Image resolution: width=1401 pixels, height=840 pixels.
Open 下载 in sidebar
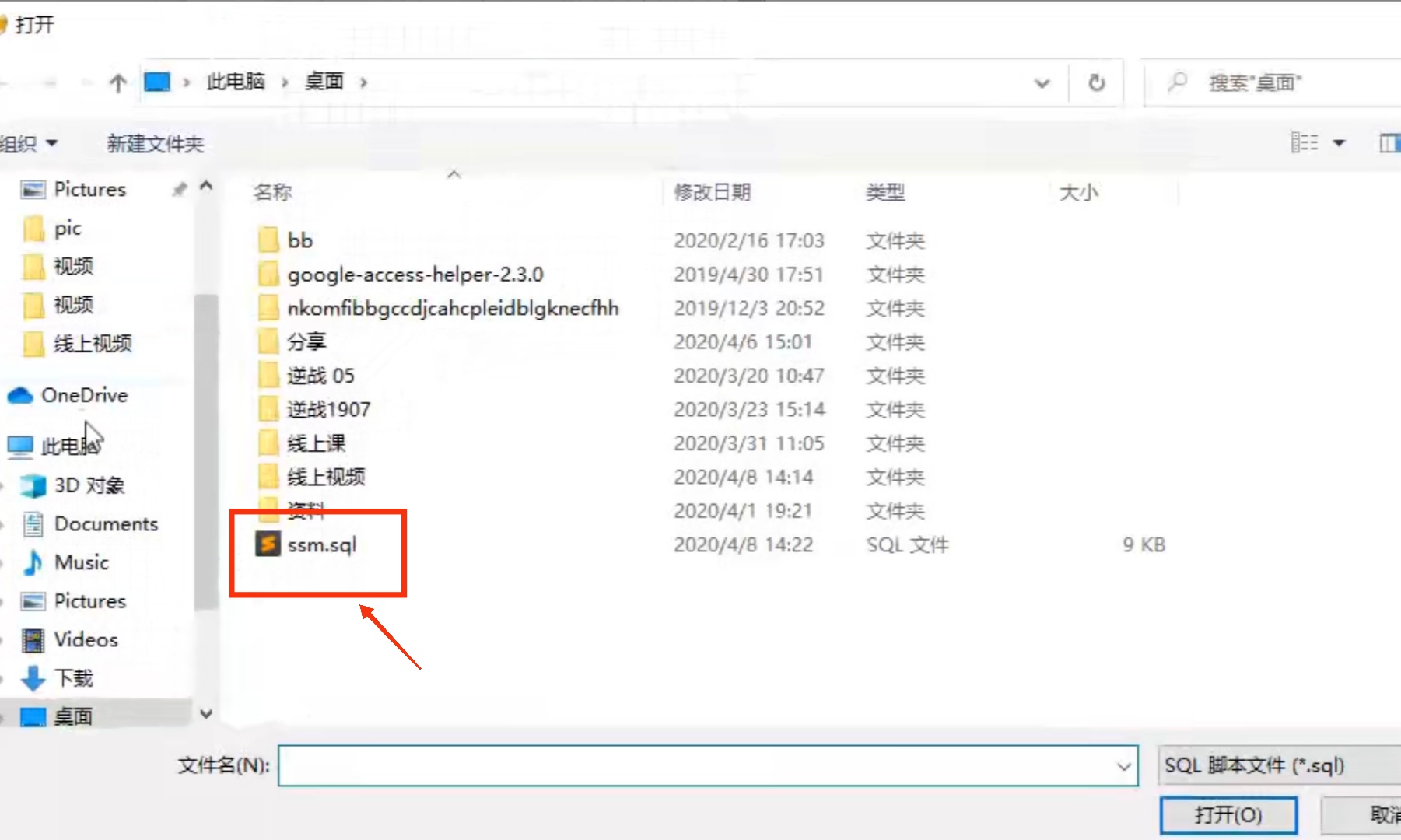click(x=58, y=678)
